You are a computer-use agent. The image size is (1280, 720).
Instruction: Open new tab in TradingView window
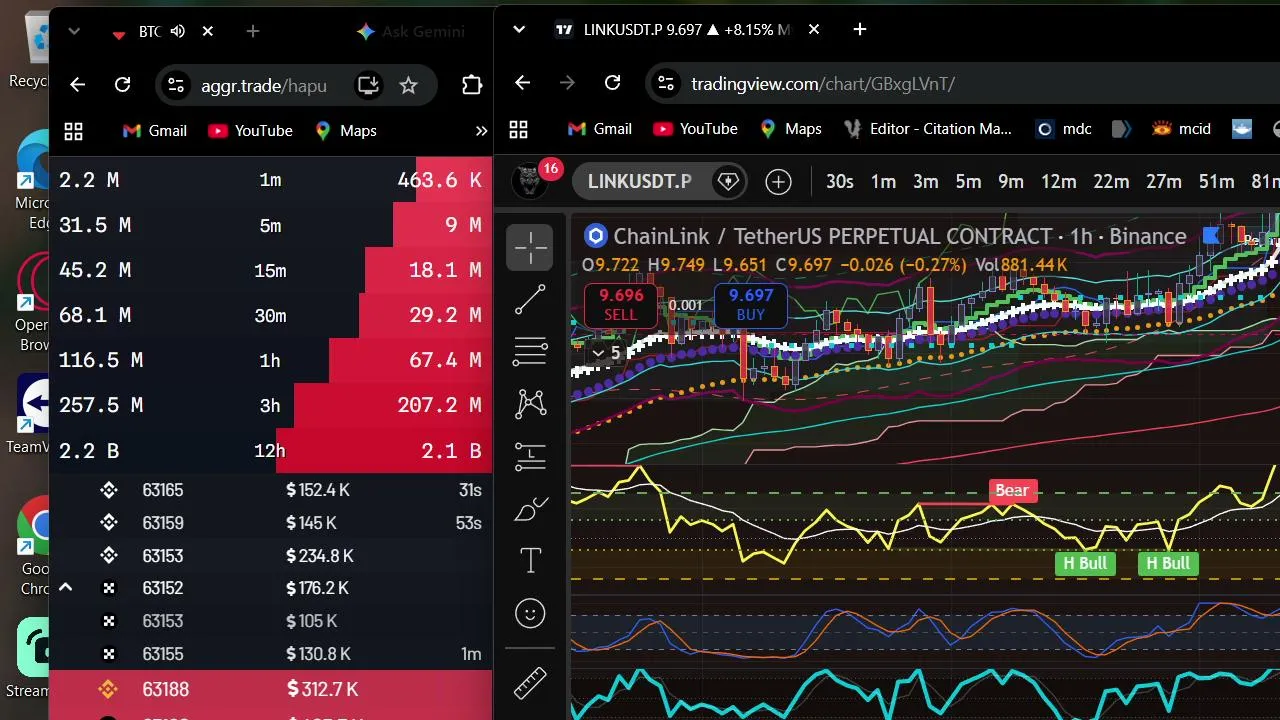pos(860,30)
